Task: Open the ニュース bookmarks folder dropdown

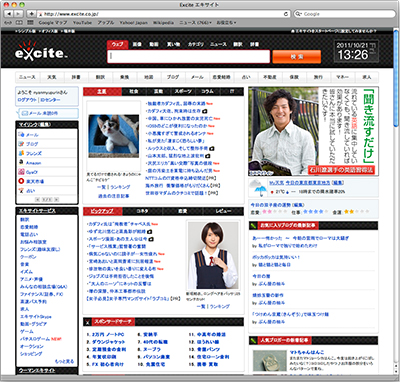Action: pos(195,23)
